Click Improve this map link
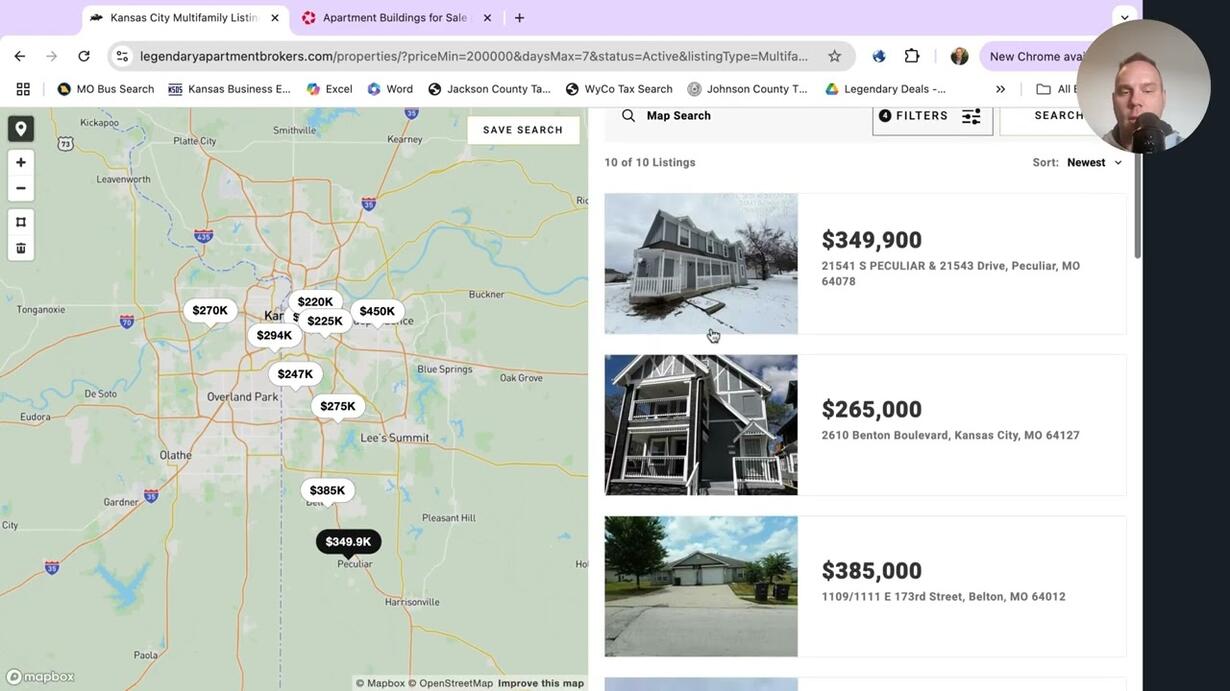Viewport: 1230px width, 691px height. click(541, 684)
